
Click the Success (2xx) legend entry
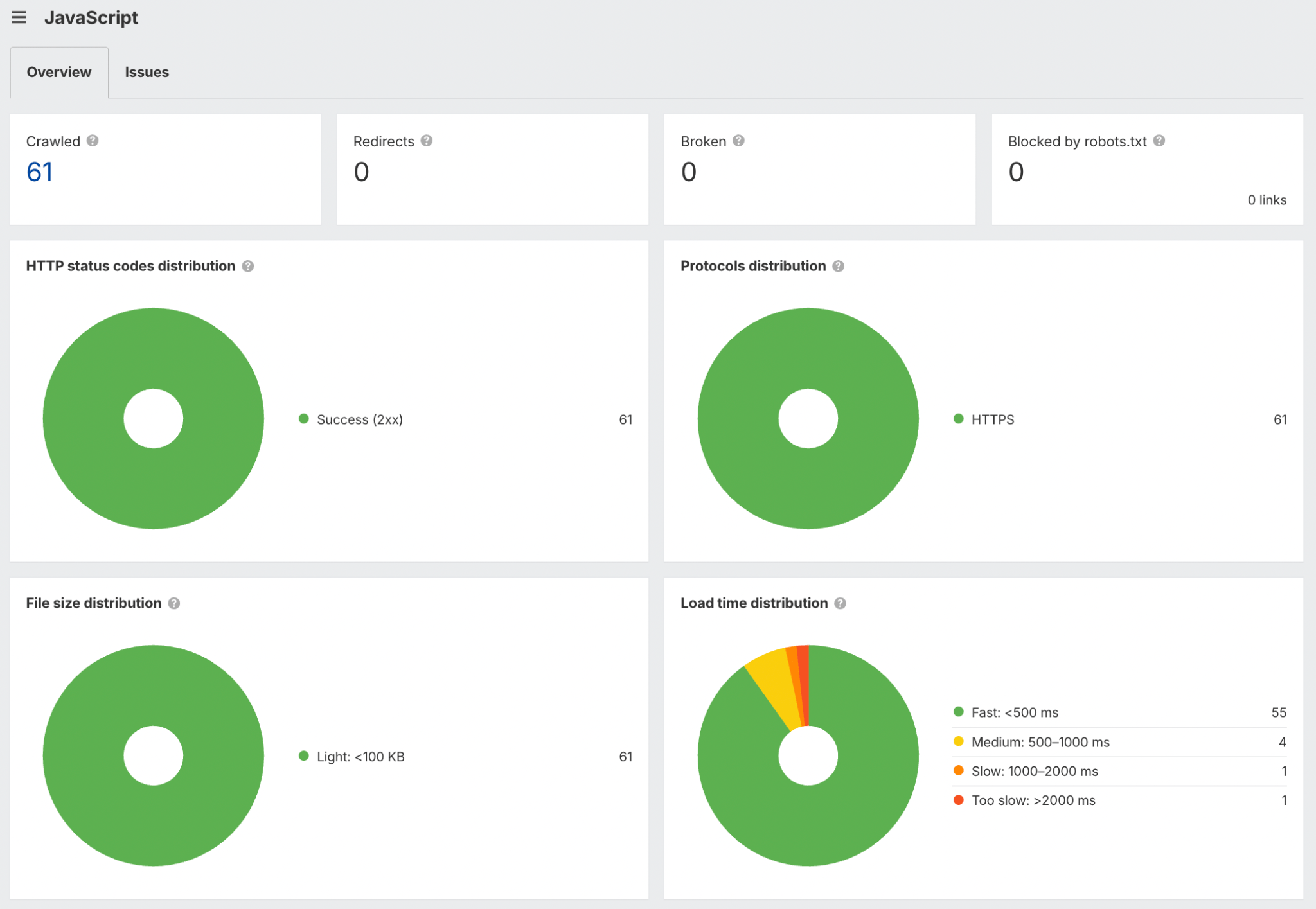pos(466,419)
